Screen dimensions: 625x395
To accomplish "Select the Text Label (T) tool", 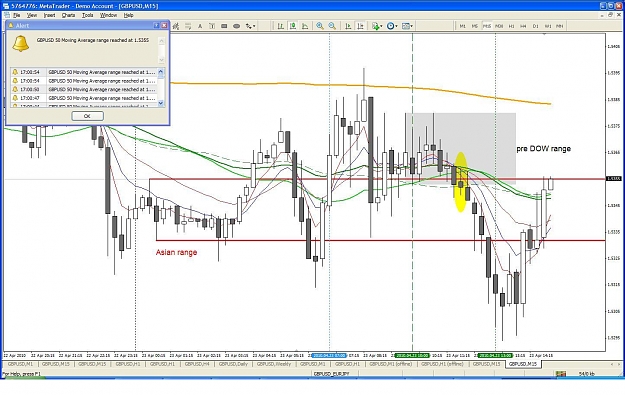I will click(212, 26).
